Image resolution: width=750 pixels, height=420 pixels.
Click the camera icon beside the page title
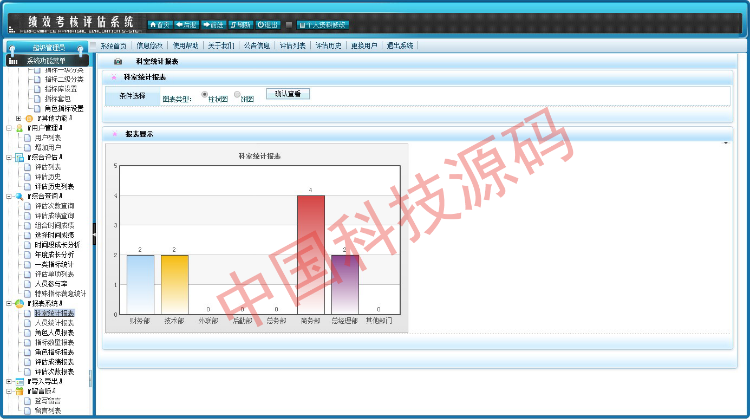pos(118,62)
